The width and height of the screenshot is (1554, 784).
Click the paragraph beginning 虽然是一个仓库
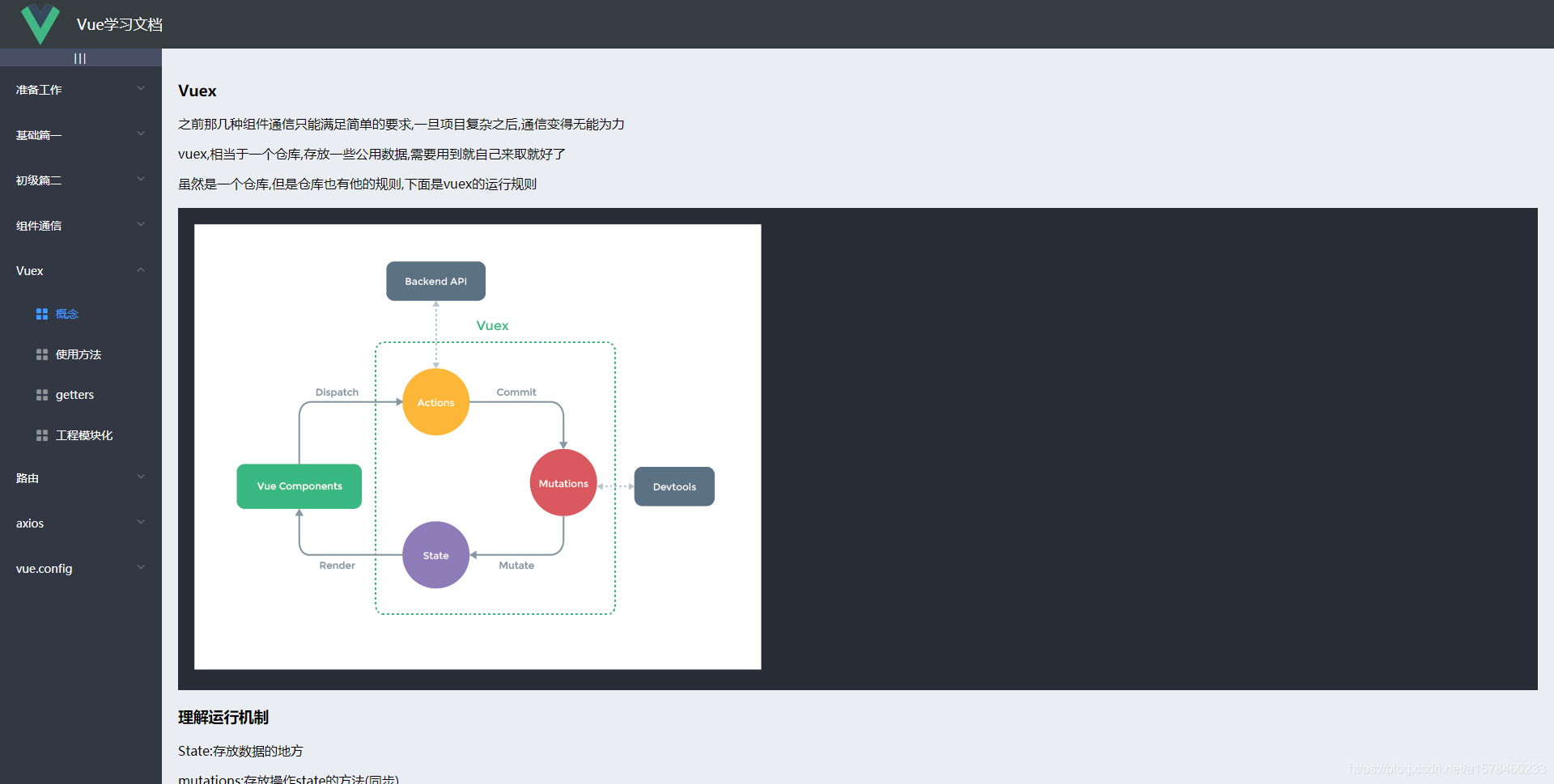(x=357, y=184)
